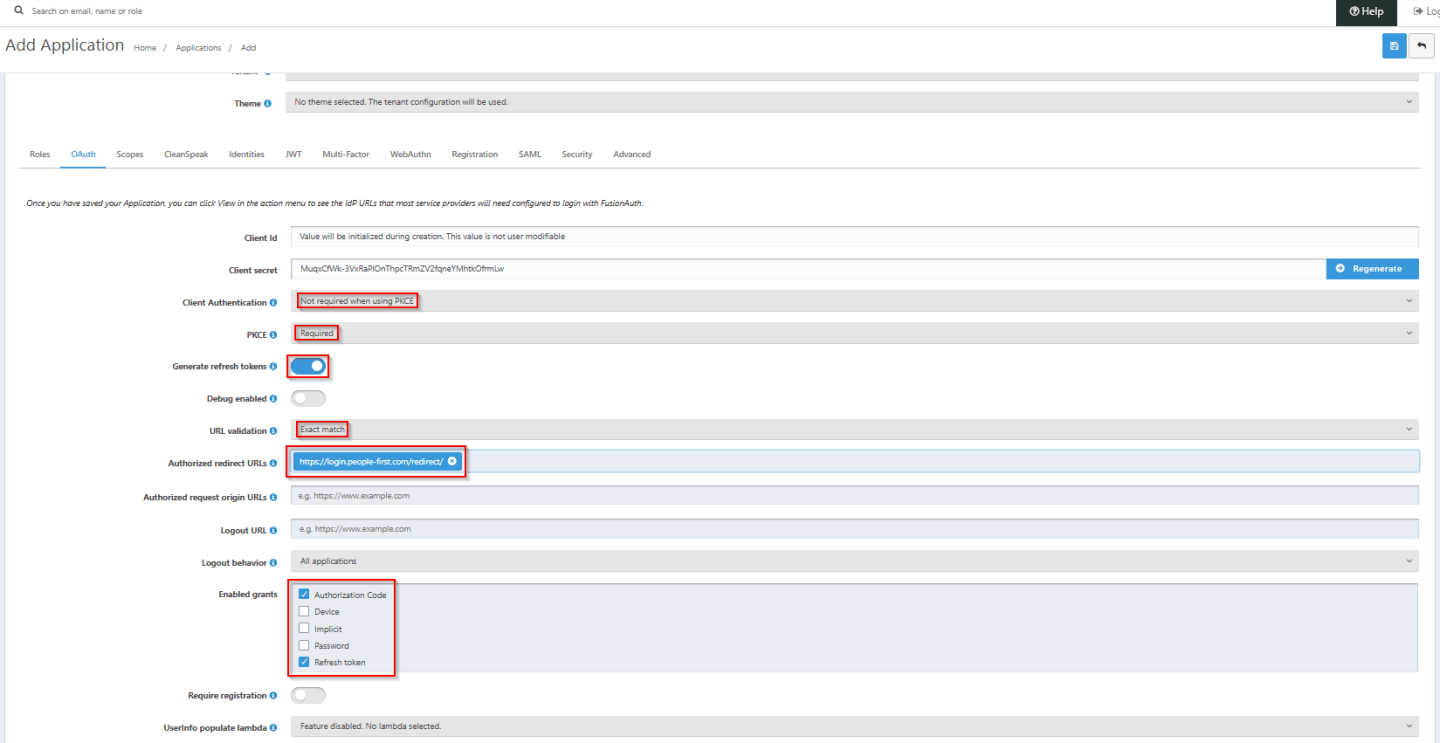Click the Regenerate client secret button

1372,268
